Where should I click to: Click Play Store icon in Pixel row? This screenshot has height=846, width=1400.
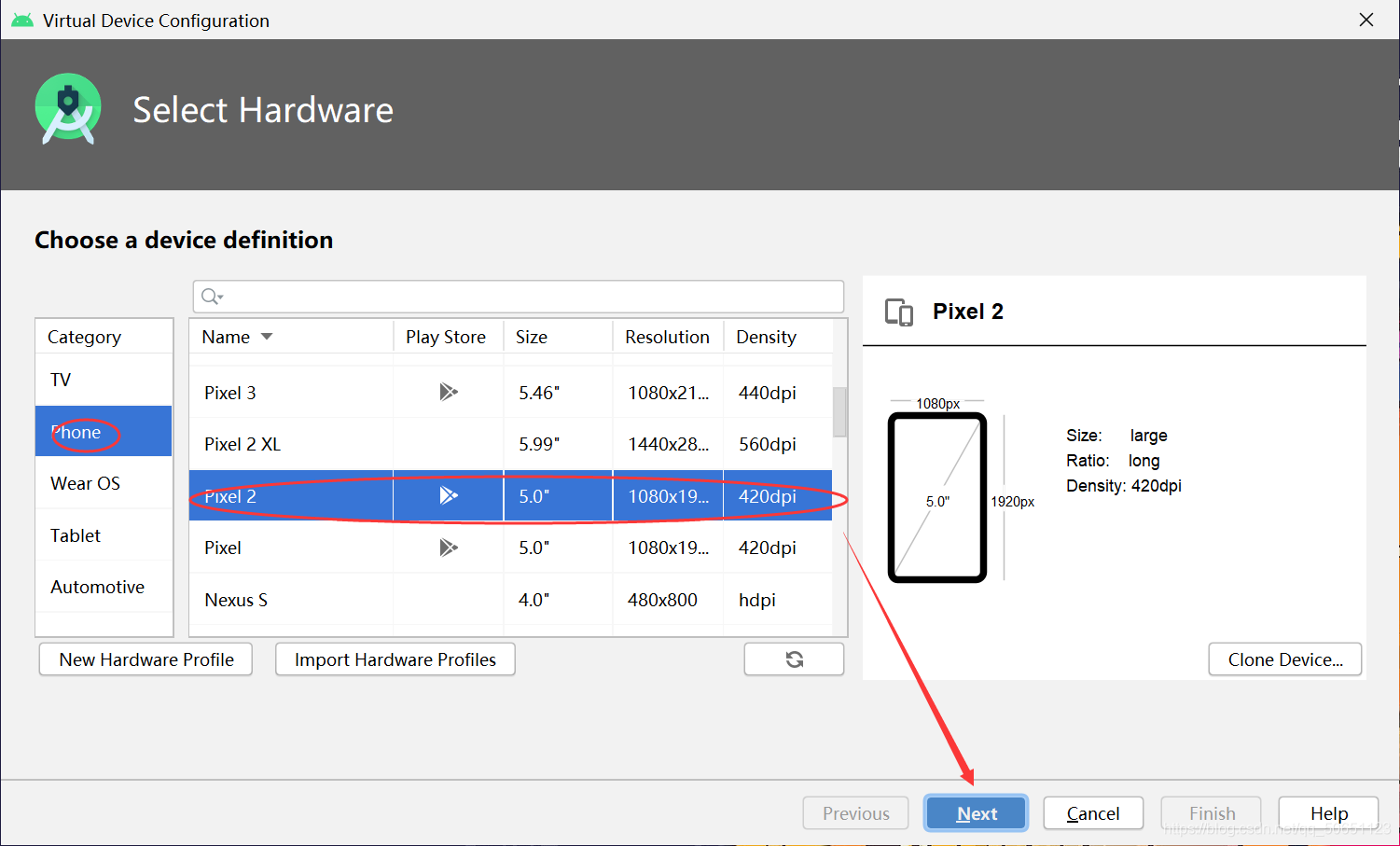(449, 548)
